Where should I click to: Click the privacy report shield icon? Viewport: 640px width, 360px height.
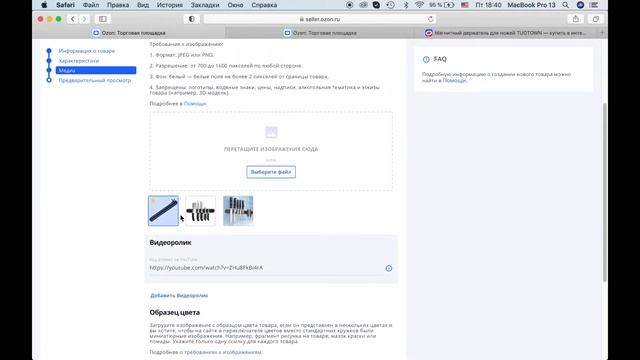click(191, 19)
